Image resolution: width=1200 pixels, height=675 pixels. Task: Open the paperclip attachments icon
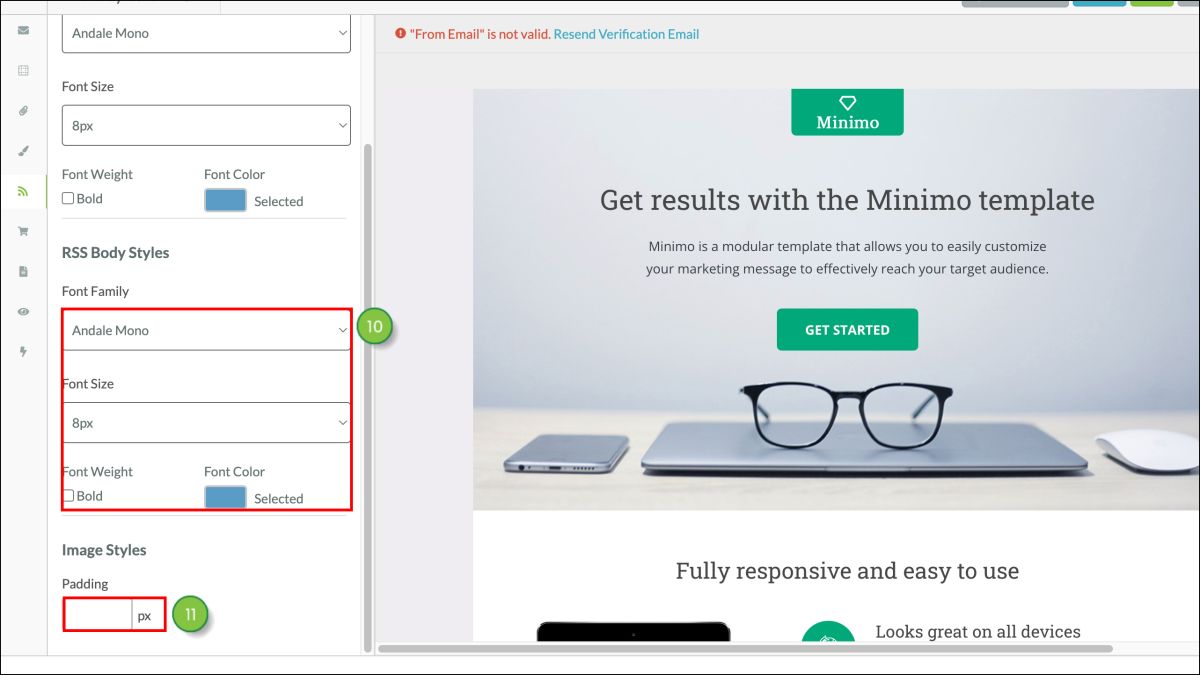click(23, 111)
